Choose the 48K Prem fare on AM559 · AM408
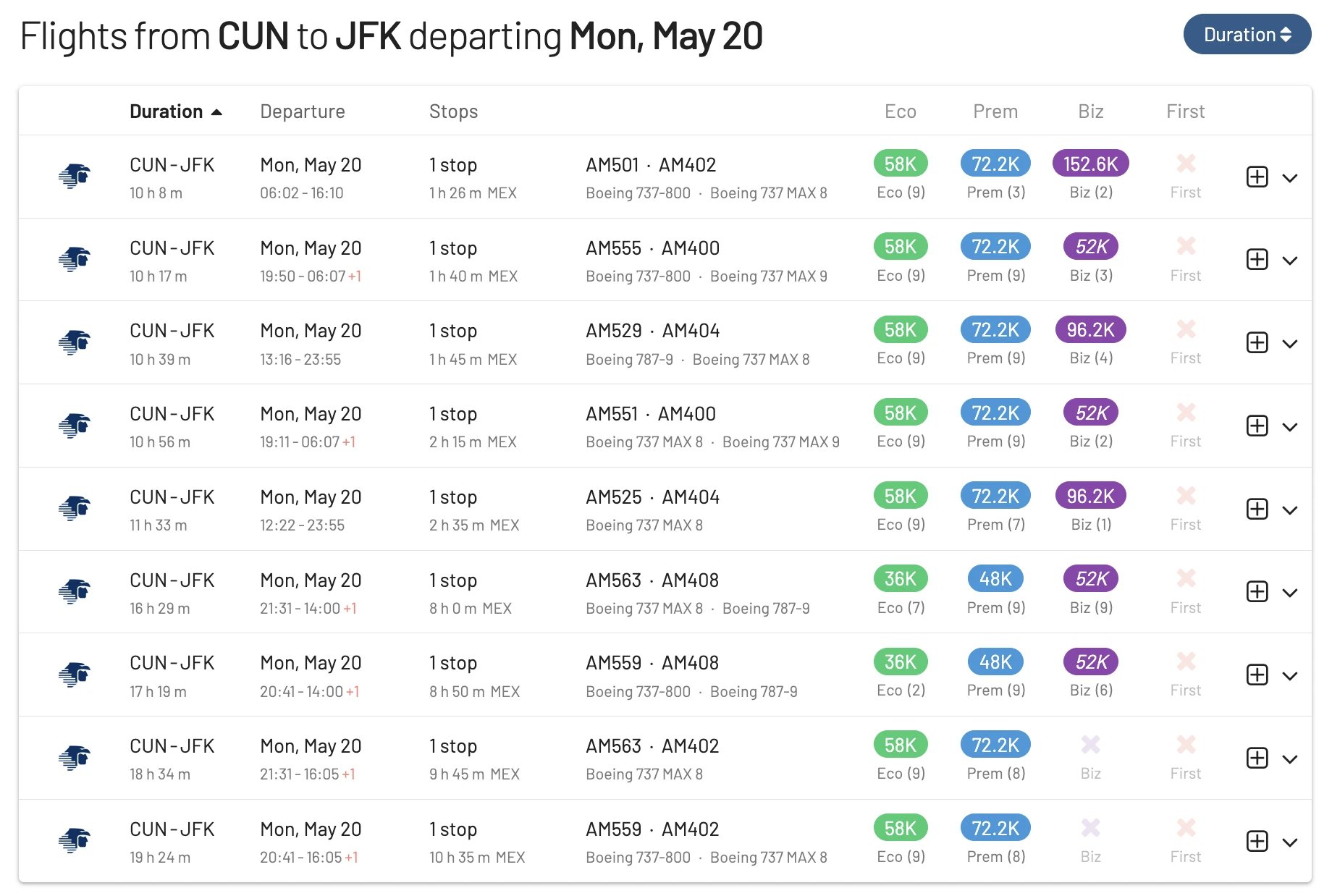The width and height of the screenshot is (1332, 896). tap(995, 662)
